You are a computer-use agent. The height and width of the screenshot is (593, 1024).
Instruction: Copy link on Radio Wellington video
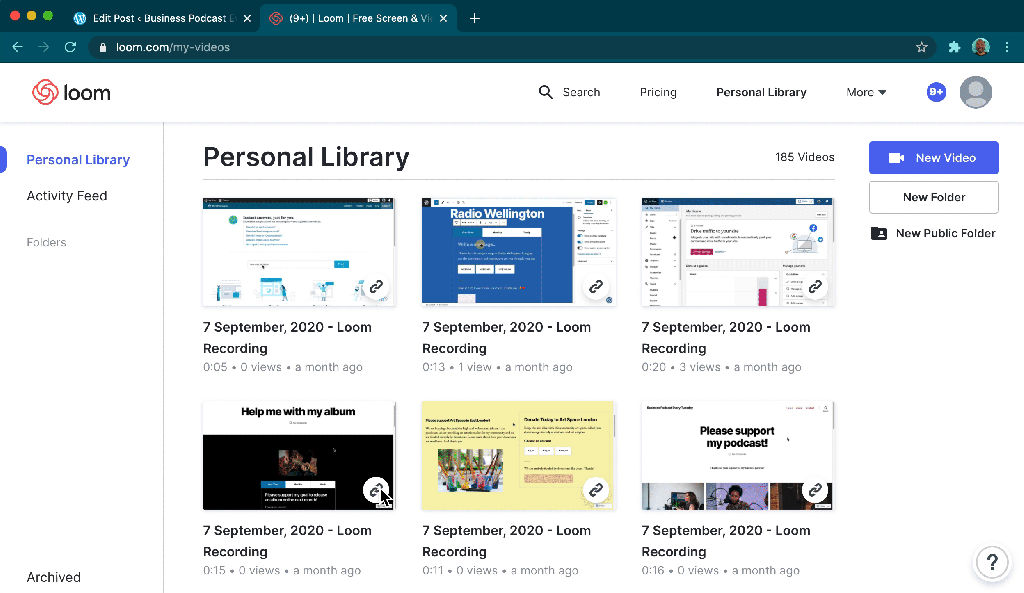[x=596, y=287]
